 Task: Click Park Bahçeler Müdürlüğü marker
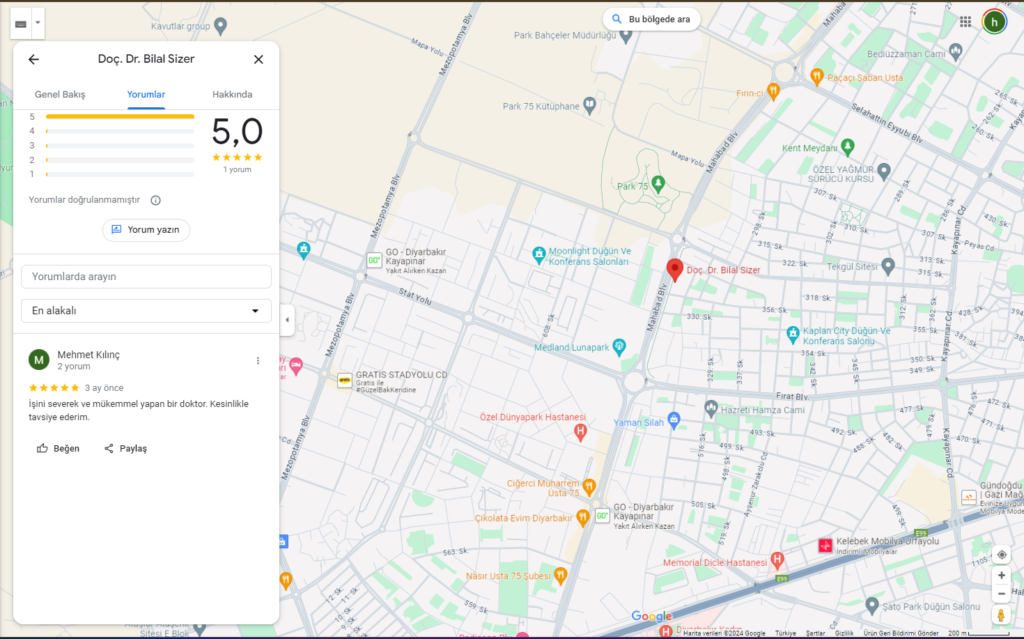[x=626, y=35]
